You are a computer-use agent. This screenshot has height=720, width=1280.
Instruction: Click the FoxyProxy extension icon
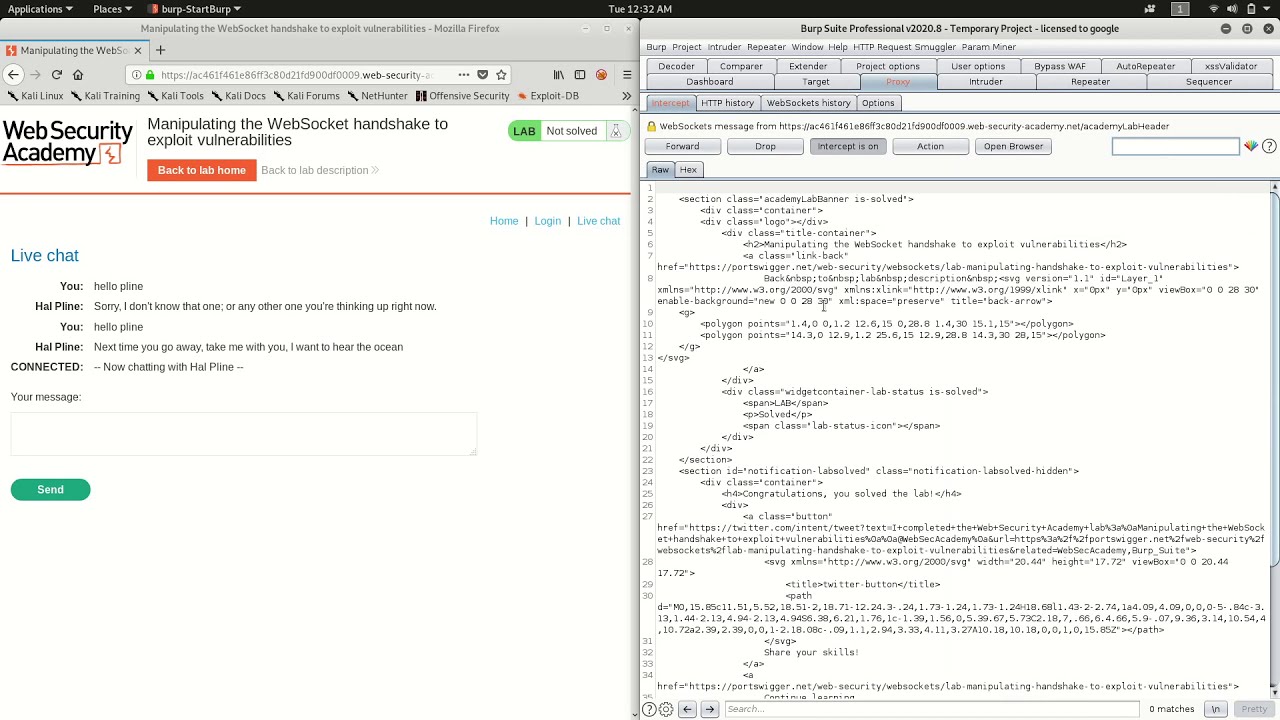coord(601,74)
